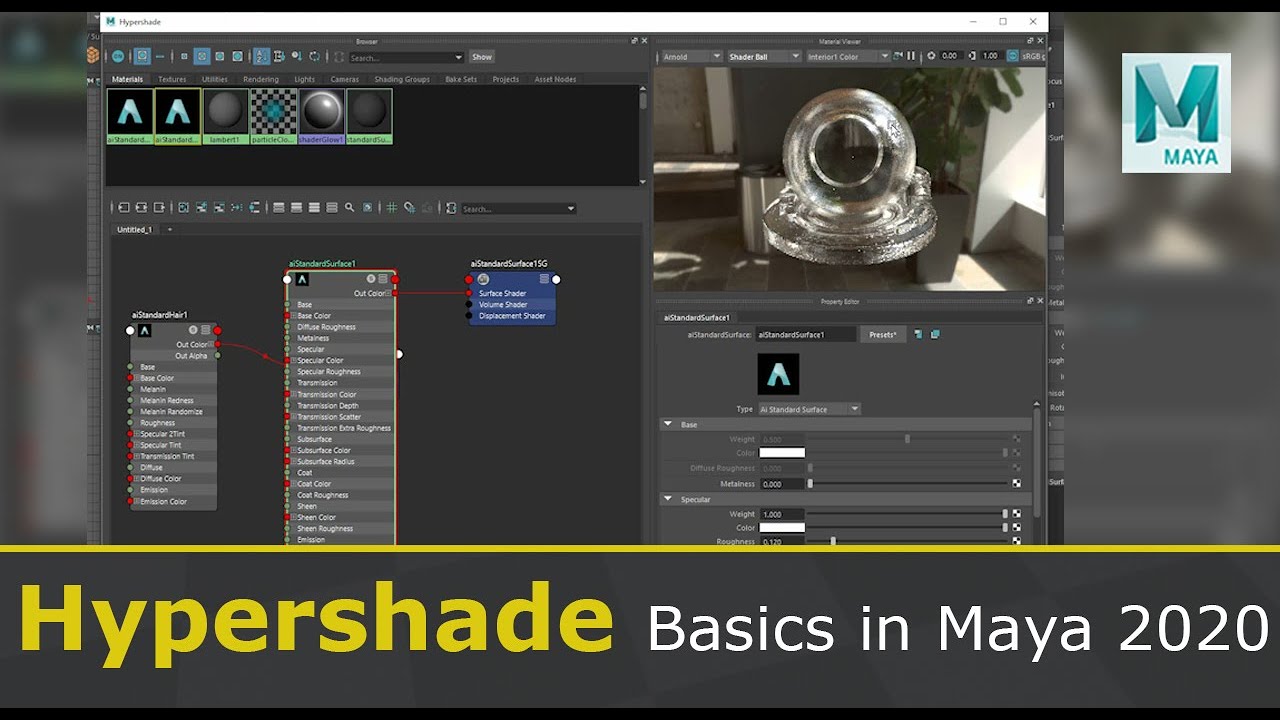
Task: Select the medium swatches size icon
Action: (201, 57)
